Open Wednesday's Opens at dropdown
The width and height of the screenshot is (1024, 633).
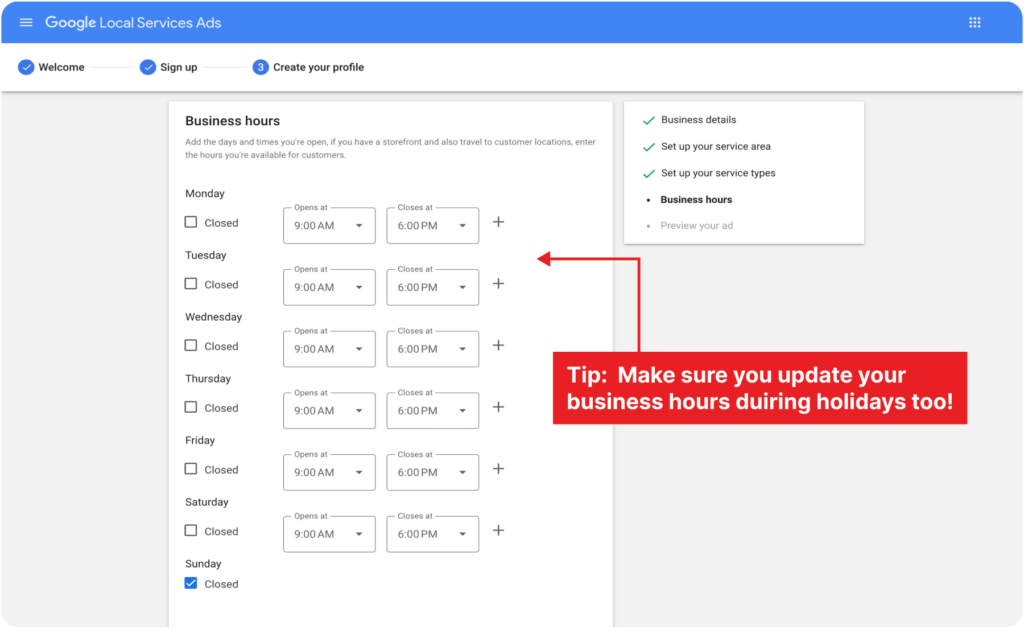click(329, 349)
